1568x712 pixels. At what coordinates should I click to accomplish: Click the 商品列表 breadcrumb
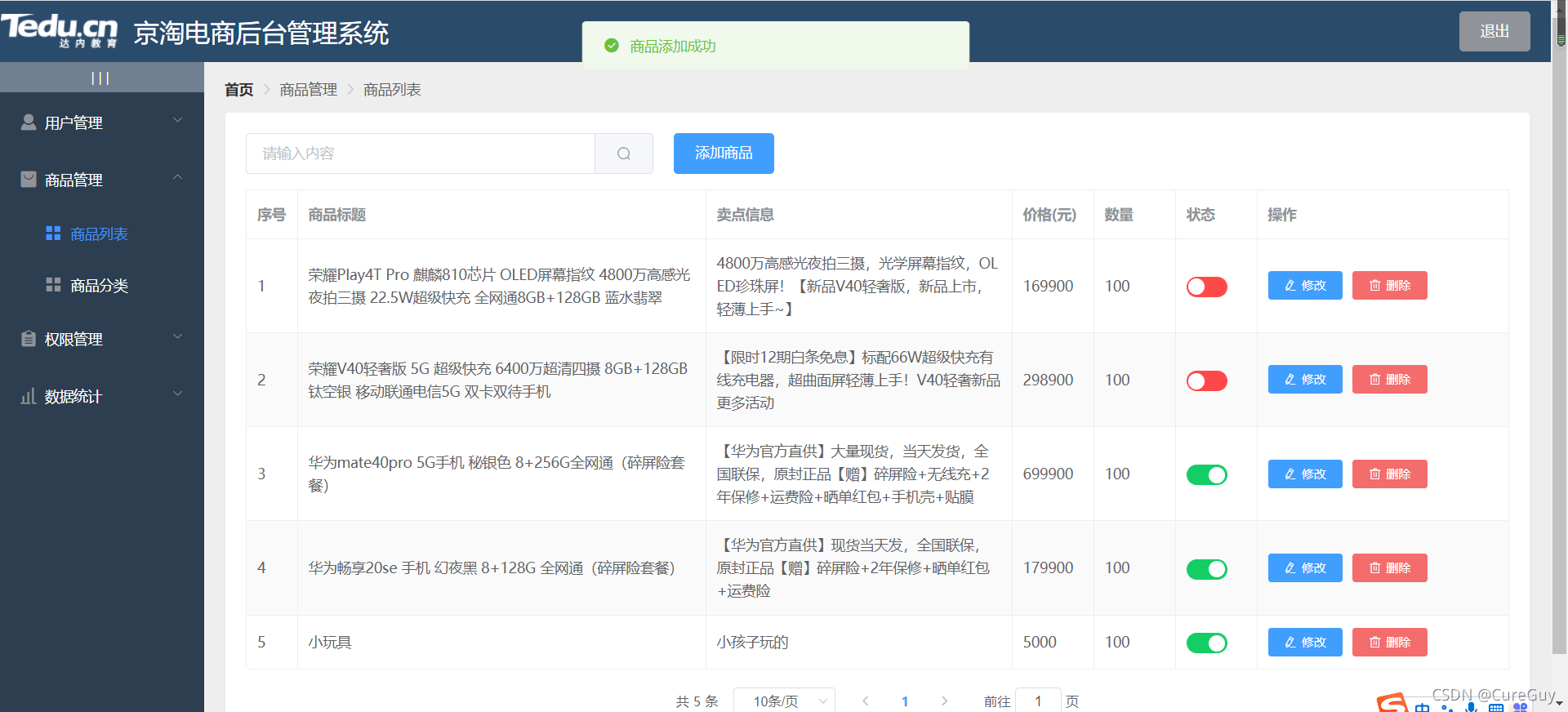(392, 90)
